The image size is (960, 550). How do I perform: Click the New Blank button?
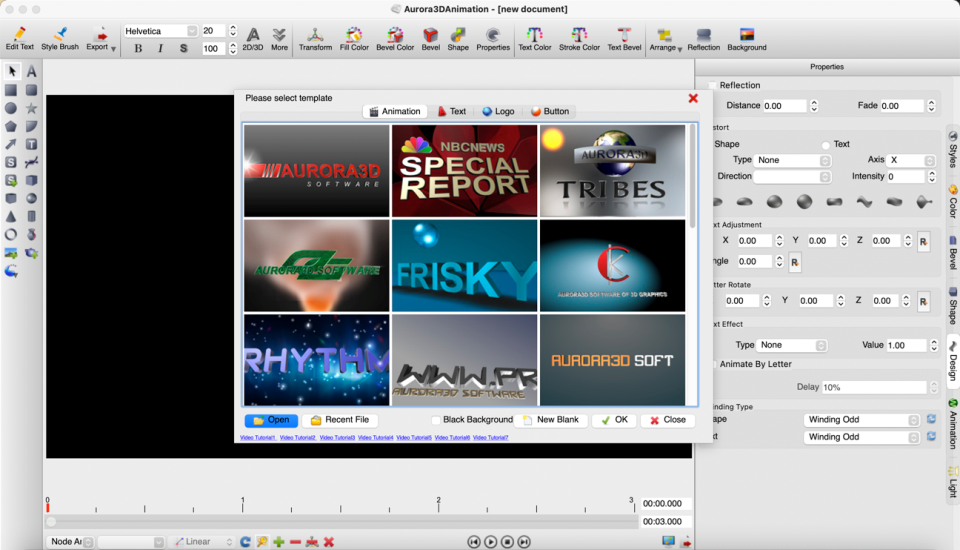[551, 420]
